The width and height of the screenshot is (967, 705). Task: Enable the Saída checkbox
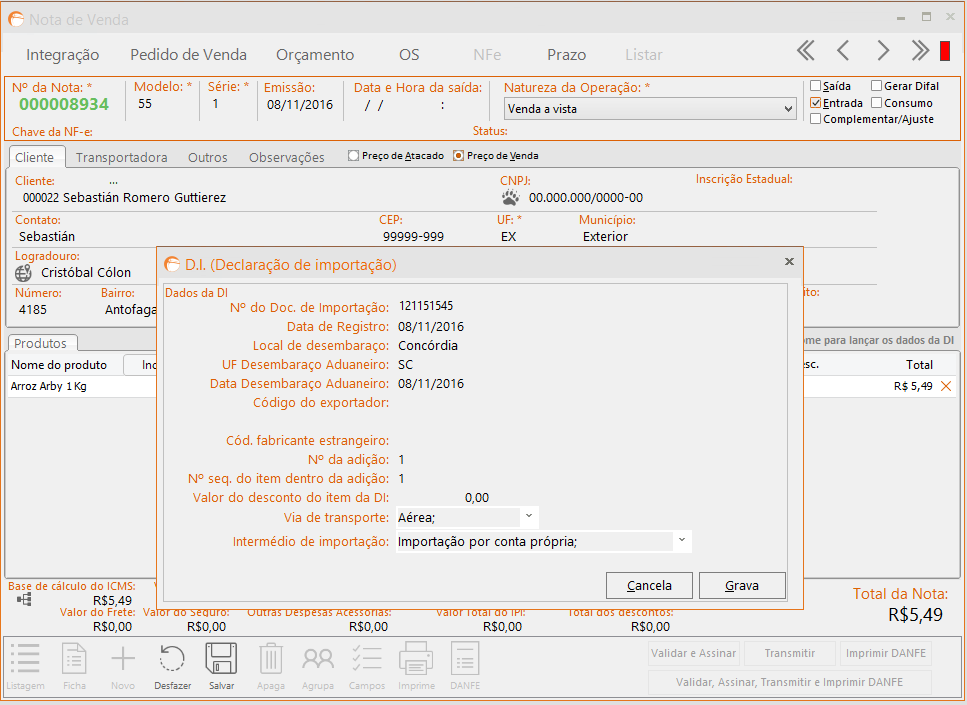pyautogui.click(x=816, y=86)
